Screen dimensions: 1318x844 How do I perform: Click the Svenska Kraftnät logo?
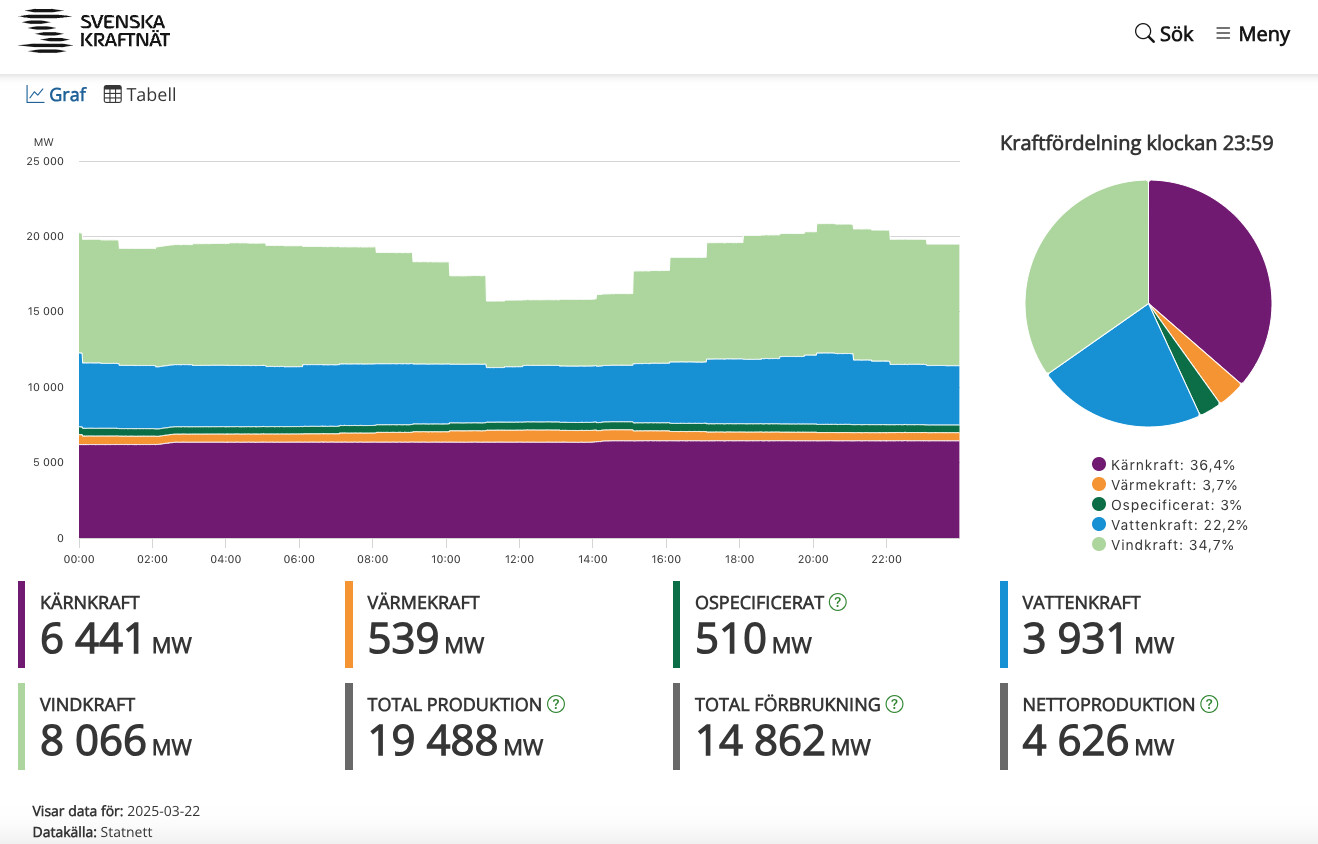(x=95, y=31)
